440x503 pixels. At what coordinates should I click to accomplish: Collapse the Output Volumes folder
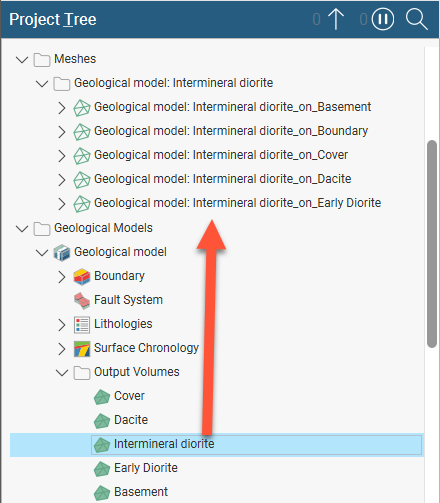tap(62, 372)
